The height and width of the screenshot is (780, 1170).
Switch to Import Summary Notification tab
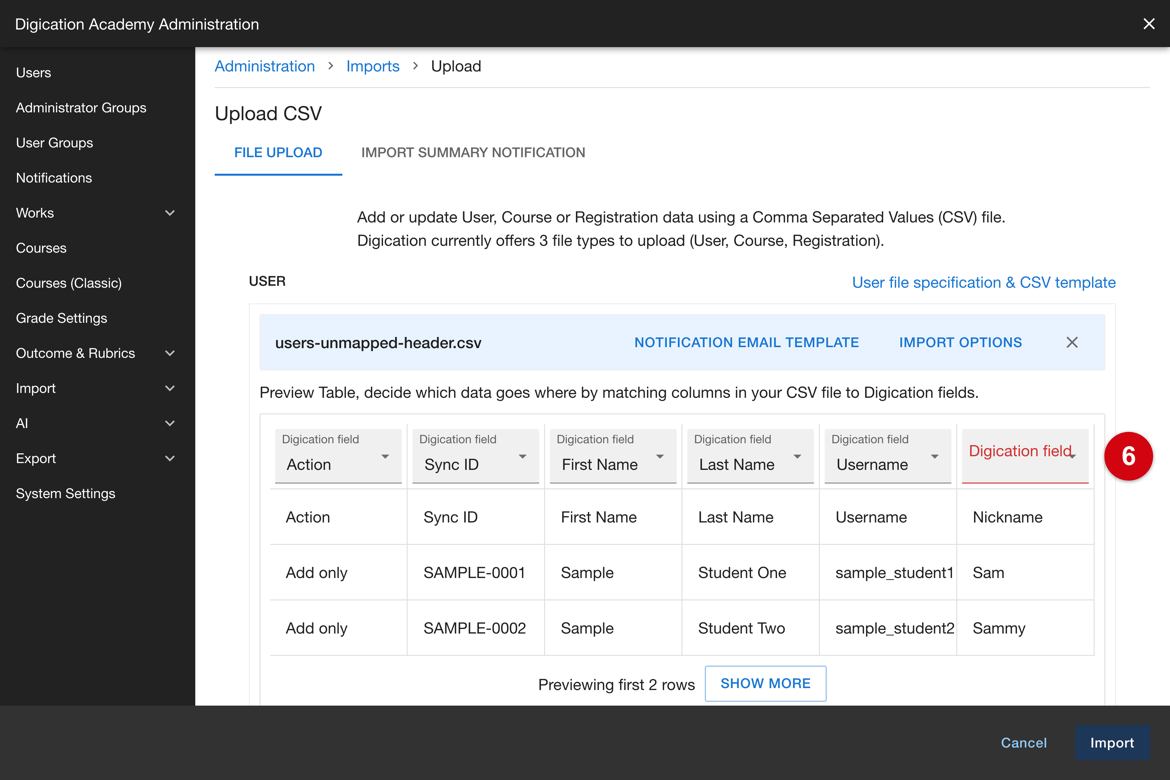point(473,152)
